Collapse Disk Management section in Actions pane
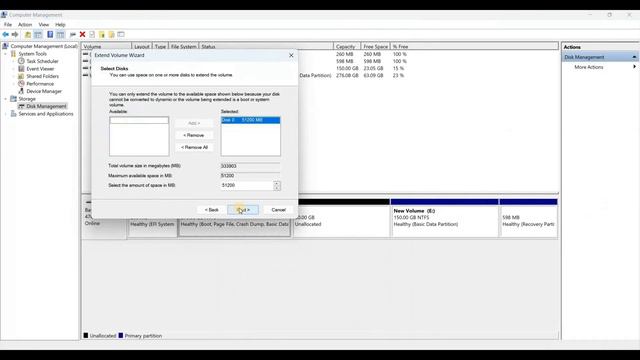The image size is (640, 360). pyautogui.click(x=634, y=57)
